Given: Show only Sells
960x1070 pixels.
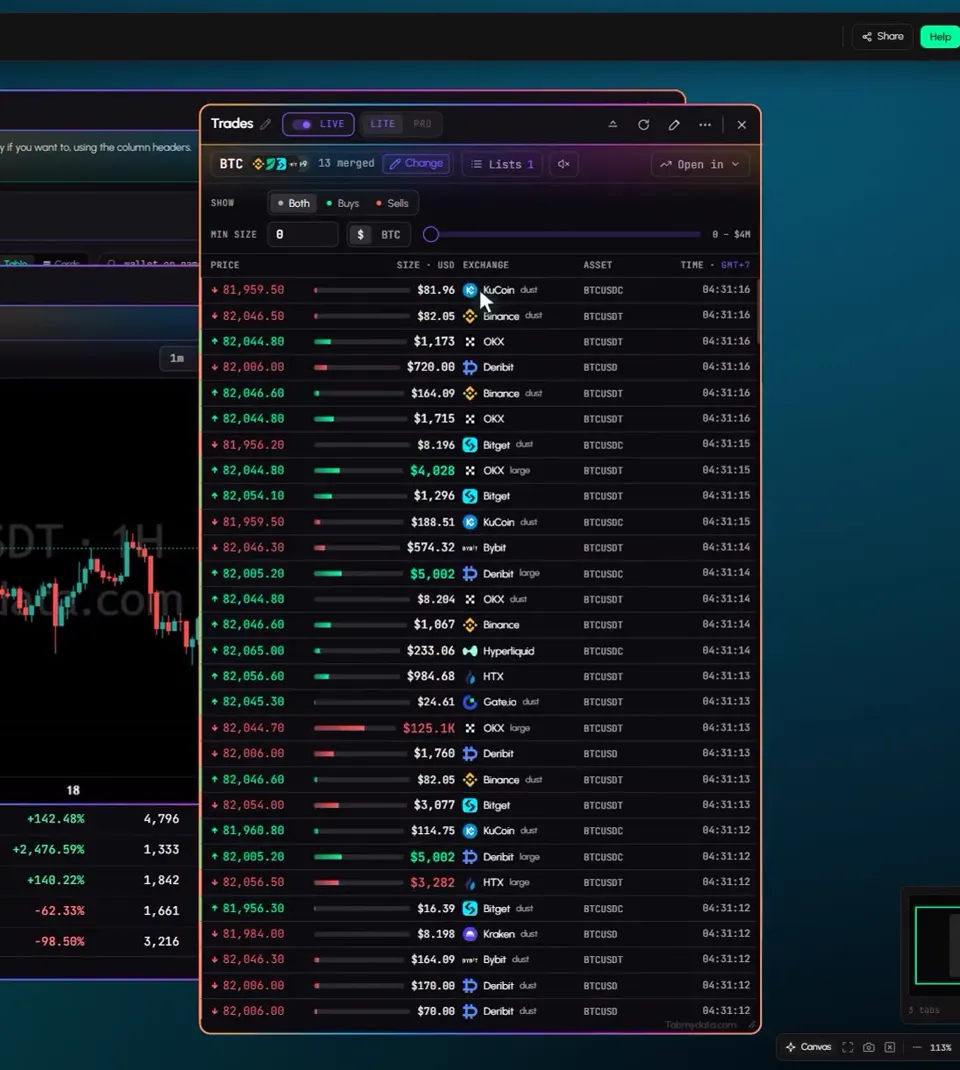Looking at the screenshot, I should [x=392, y=203].
